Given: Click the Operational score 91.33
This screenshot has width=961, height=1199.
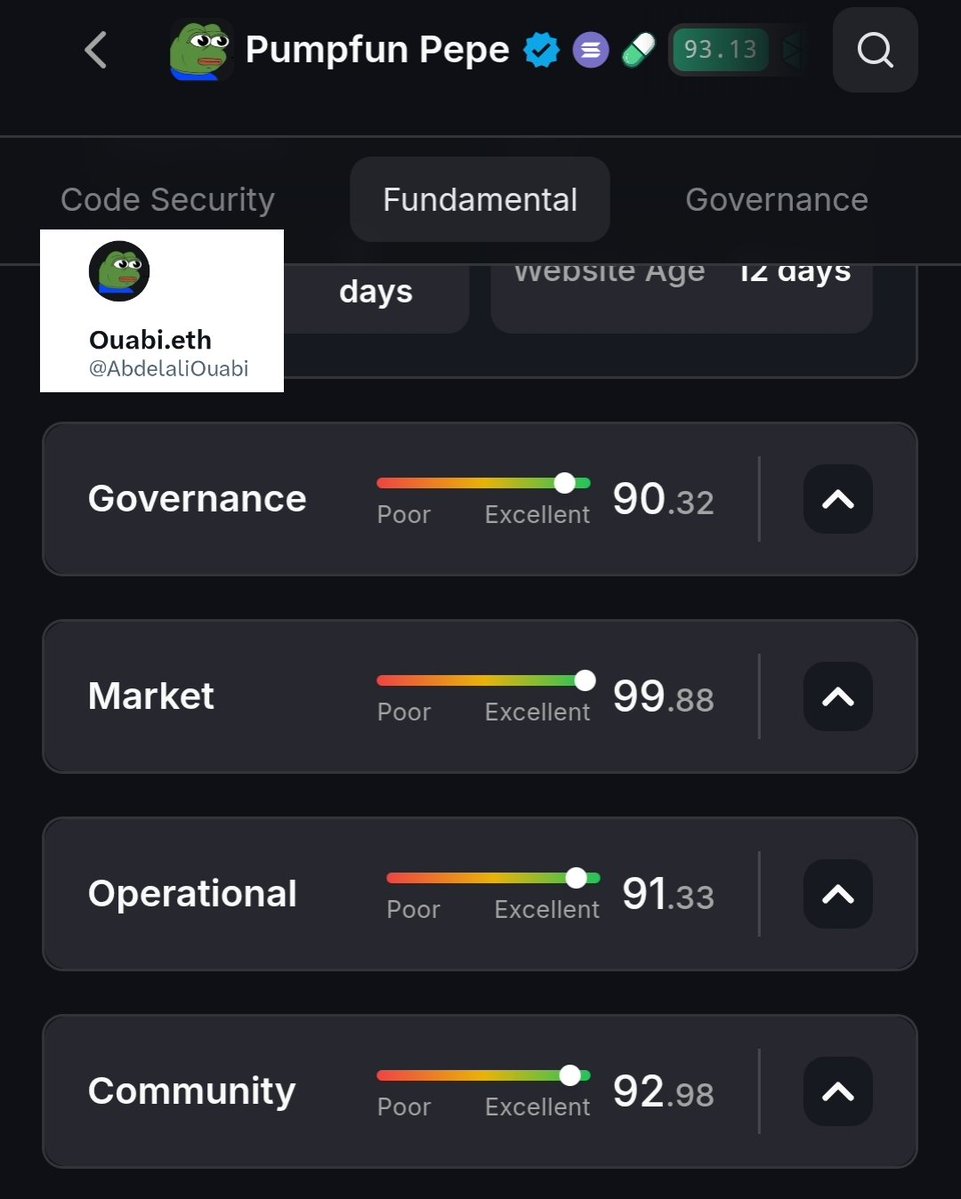Looking at the screenshot, I should [668, 894].
